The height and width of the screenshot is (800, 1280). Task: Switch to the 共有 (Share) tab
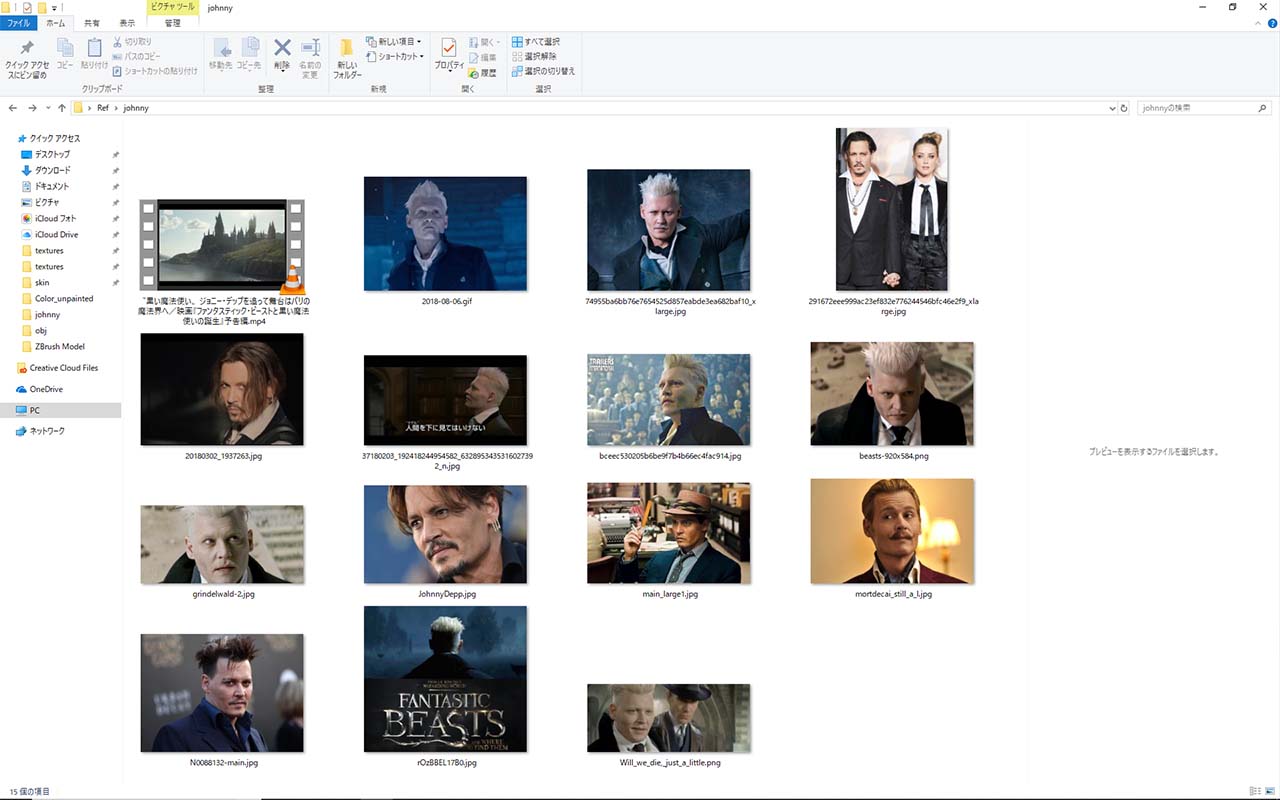(x=91, y=23)
